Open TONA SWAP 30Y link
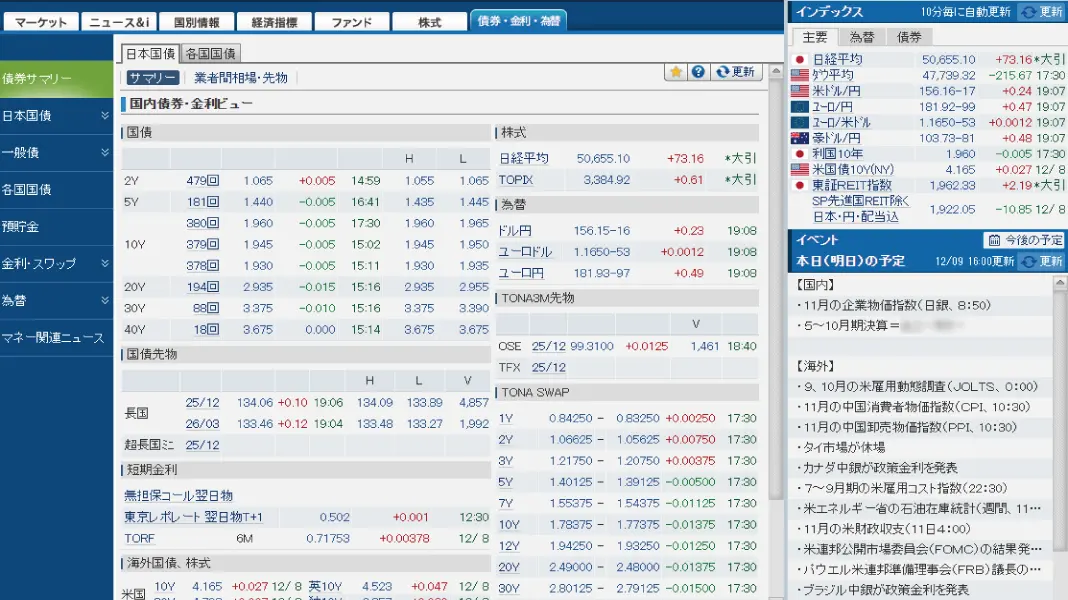The image size is (1068, 600). click(509, 588)
